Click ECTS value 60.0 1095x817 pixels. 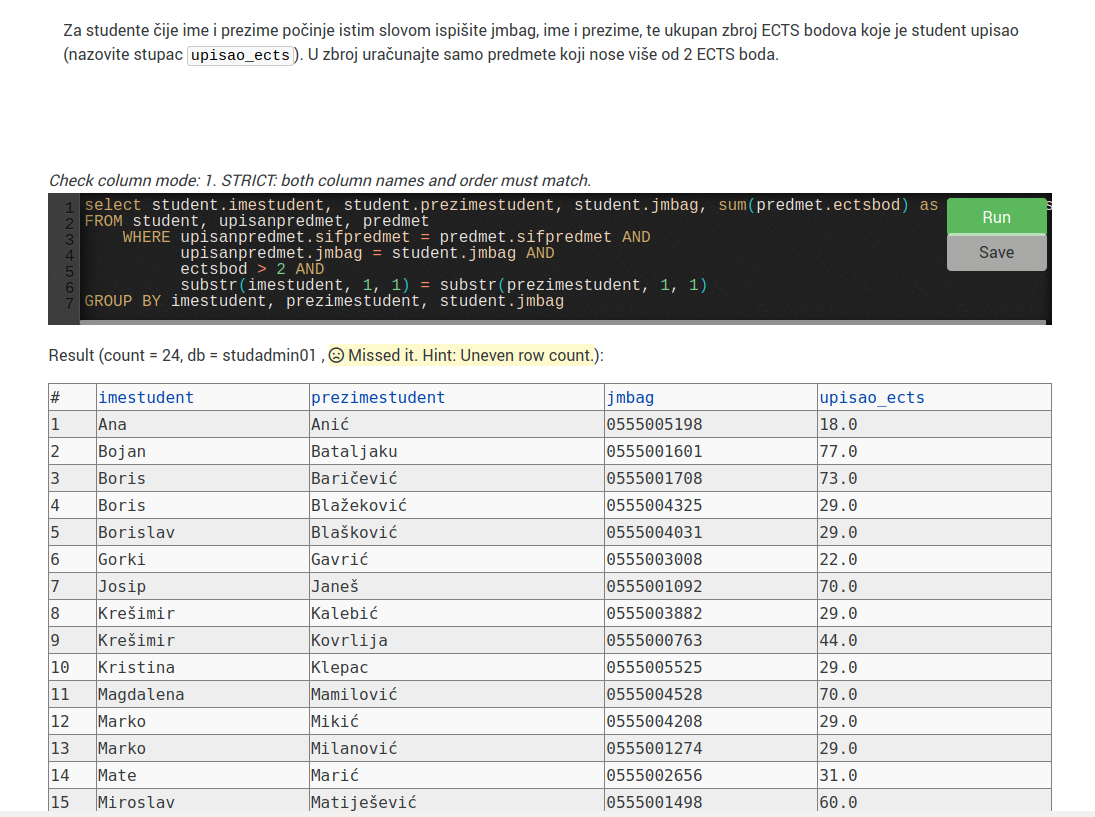[x=934, y=802]
